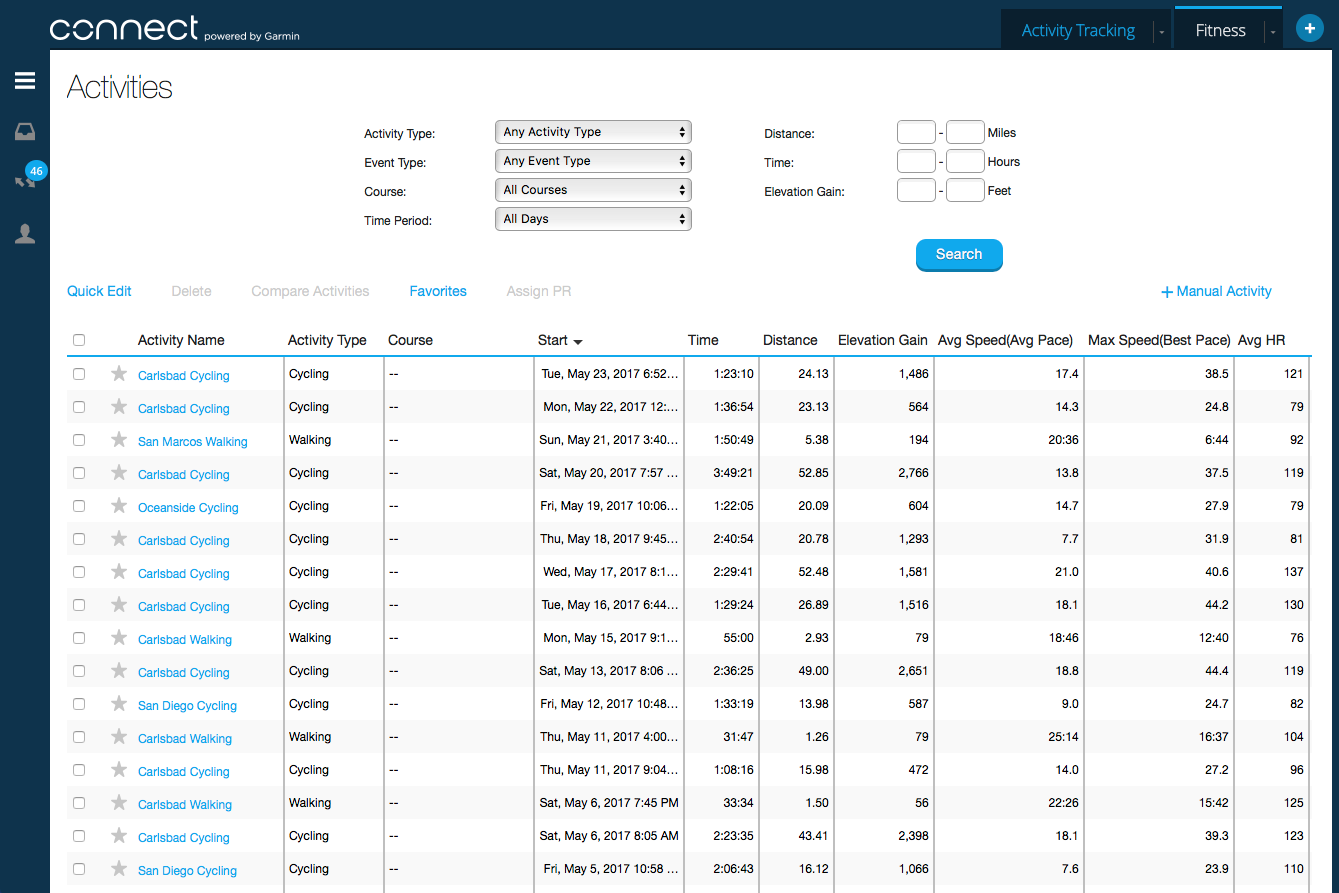Star the Oceanside Cycling activity
Screen dimensions: 1339x893
(119, 506)
